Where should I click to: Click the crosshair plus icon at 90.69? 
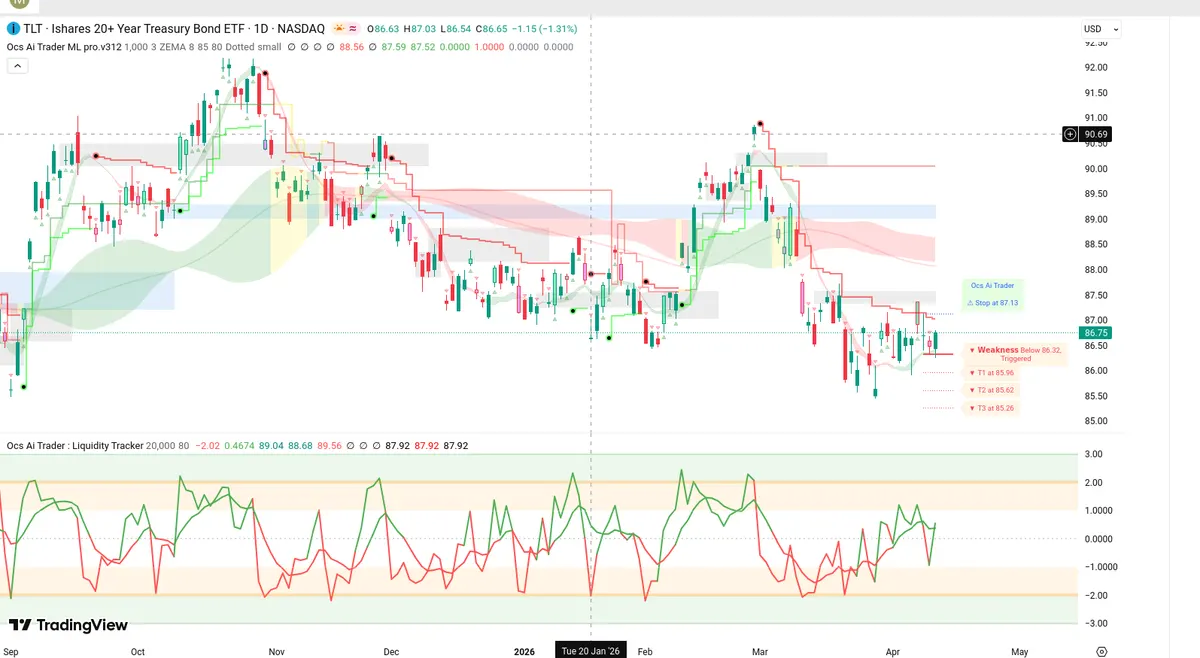tap(1071, 134)
